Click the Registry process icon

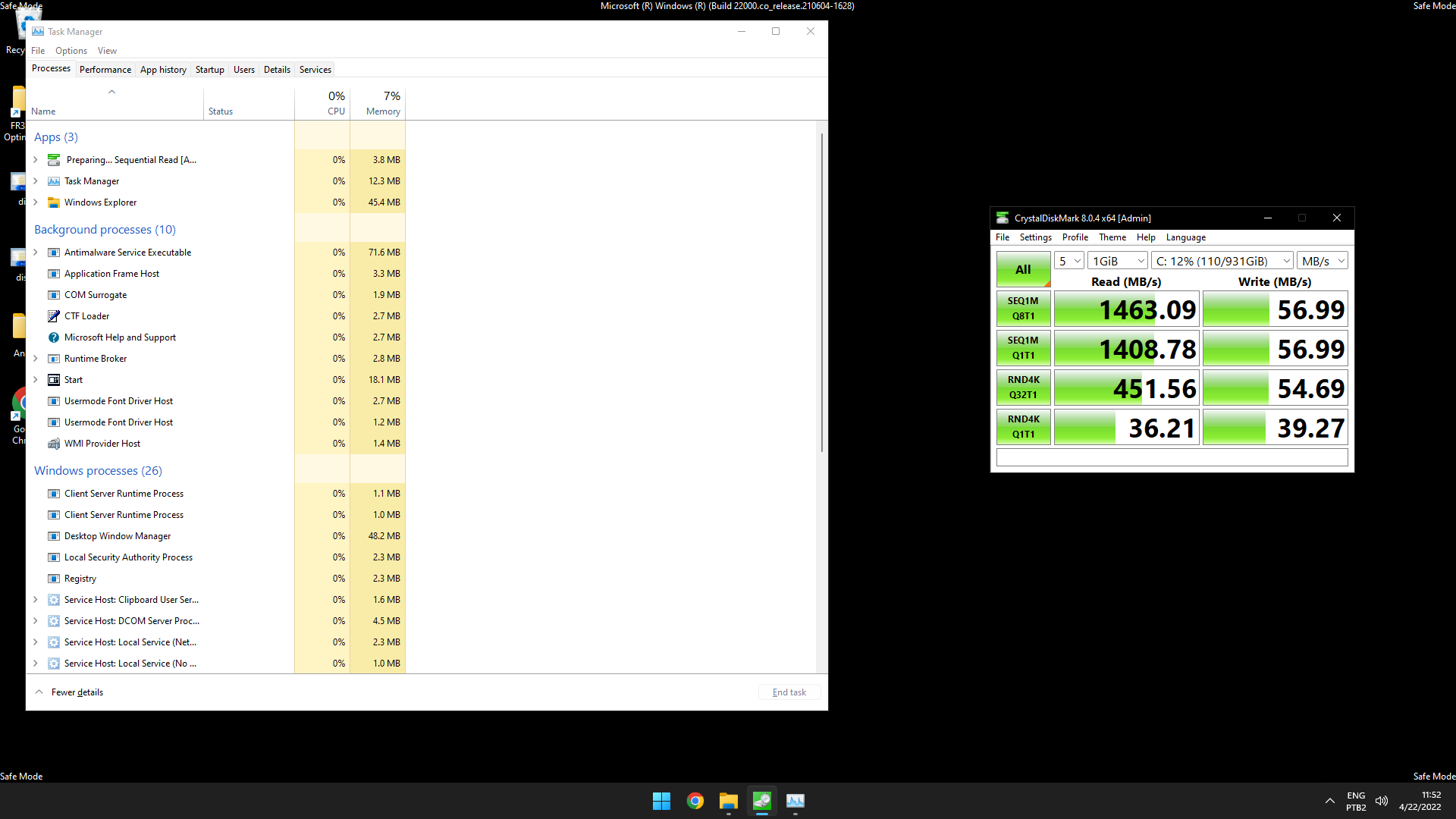[54, 579]
